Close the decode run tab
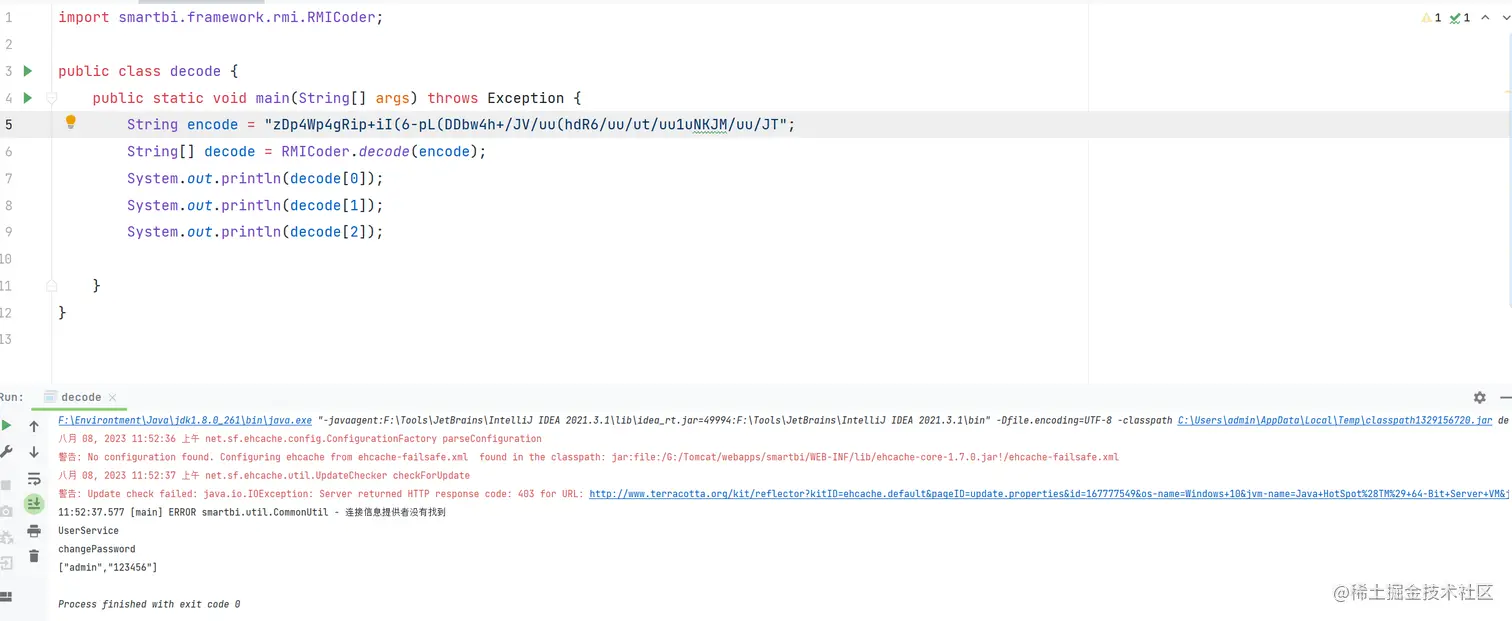 [112, 397]
